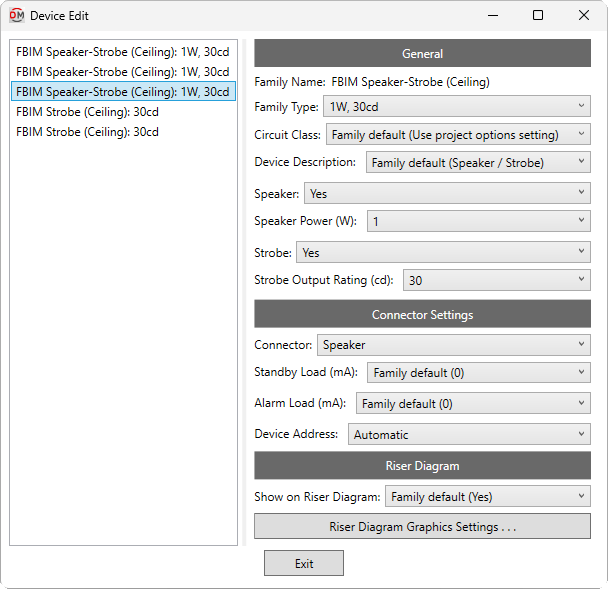Image resolution: width=608 pixels, height=589 pixels.
Task: Open the Speaker Power (W) dropdown
Action: [479, 221]
